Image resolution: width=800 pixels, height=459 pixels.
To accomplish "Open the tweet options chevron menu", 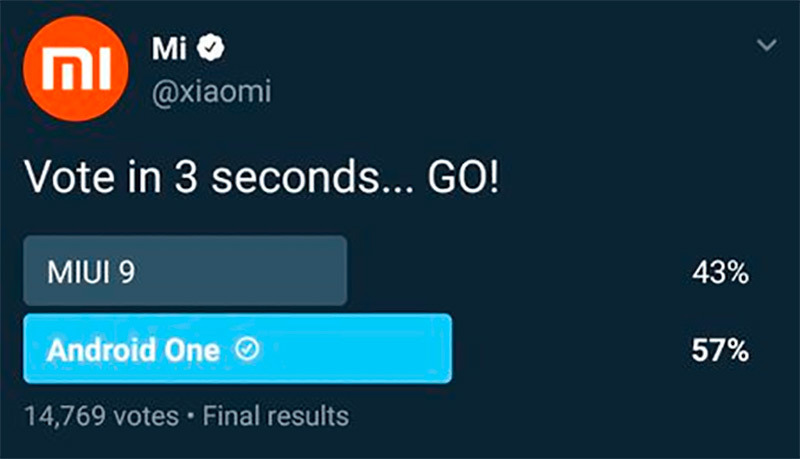I will 766,46.
